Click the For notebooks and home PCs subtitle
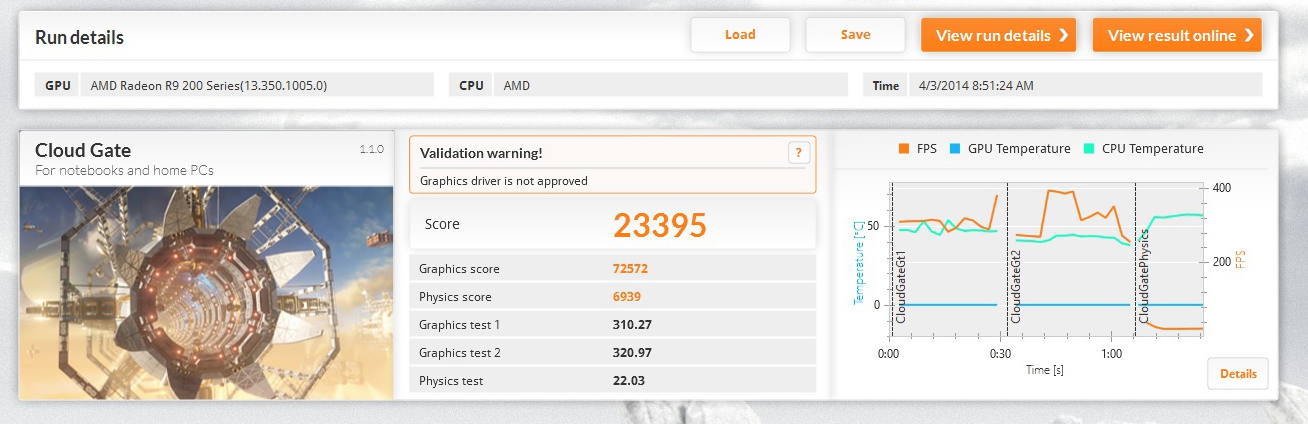 tap(124, 170)
